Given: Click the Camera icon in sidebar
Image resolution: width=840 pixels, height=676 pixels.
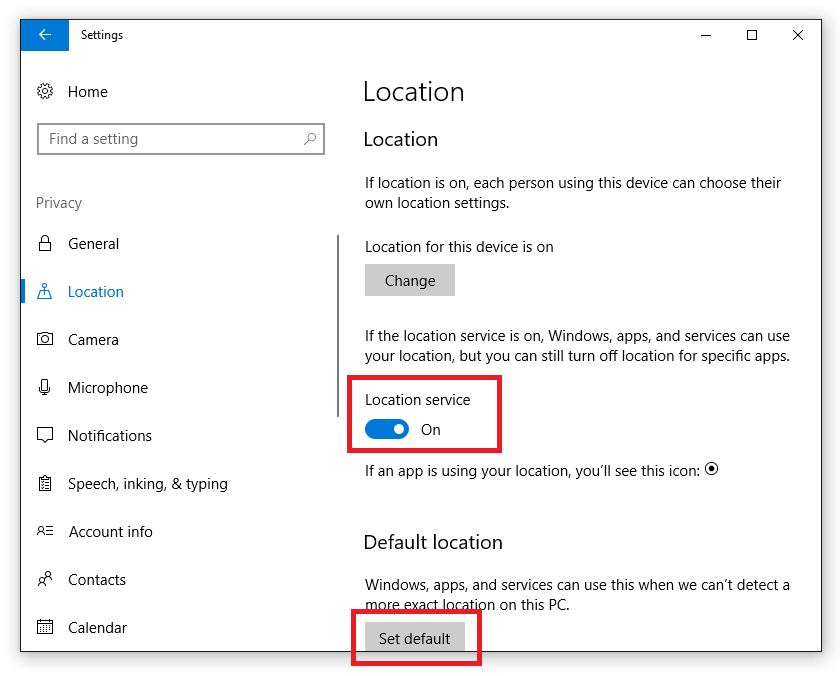Looking at the screenshot, I should tap(45, 339).
